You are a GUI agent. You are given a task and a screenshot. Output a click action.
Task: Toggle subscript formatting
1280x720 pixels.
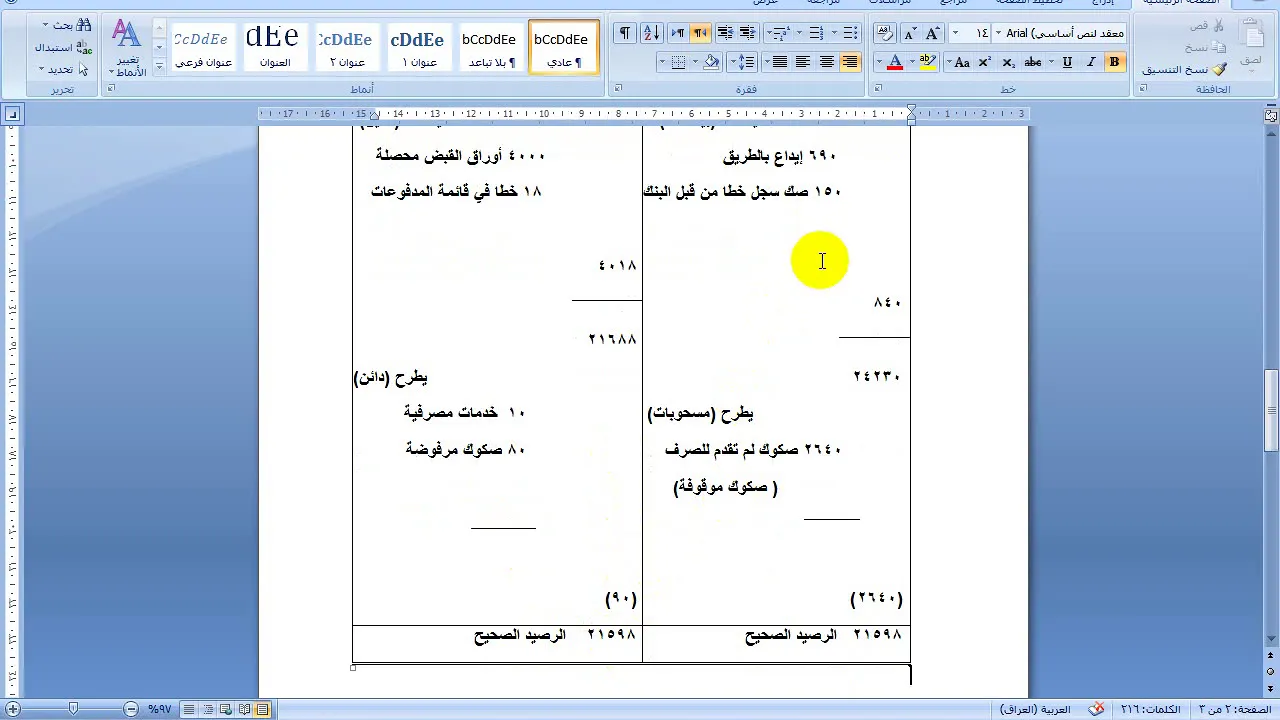coord(1008,62)
